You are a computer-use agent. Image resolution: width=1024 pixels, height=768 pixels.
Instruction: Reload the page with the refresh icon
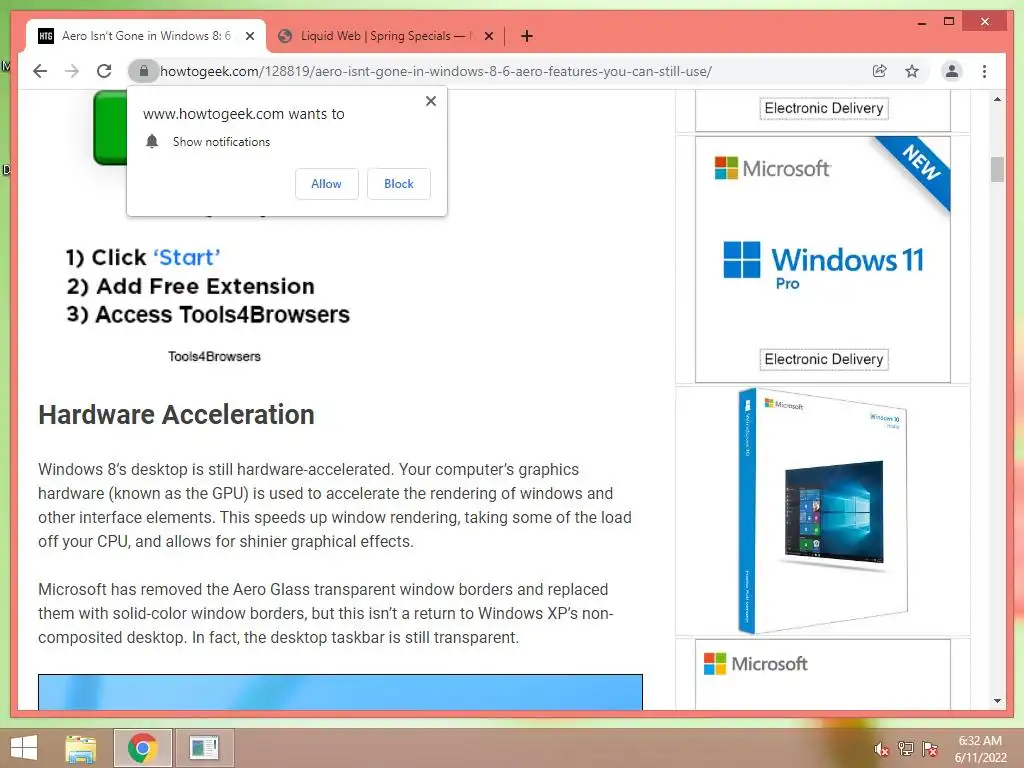pos(104,71)
